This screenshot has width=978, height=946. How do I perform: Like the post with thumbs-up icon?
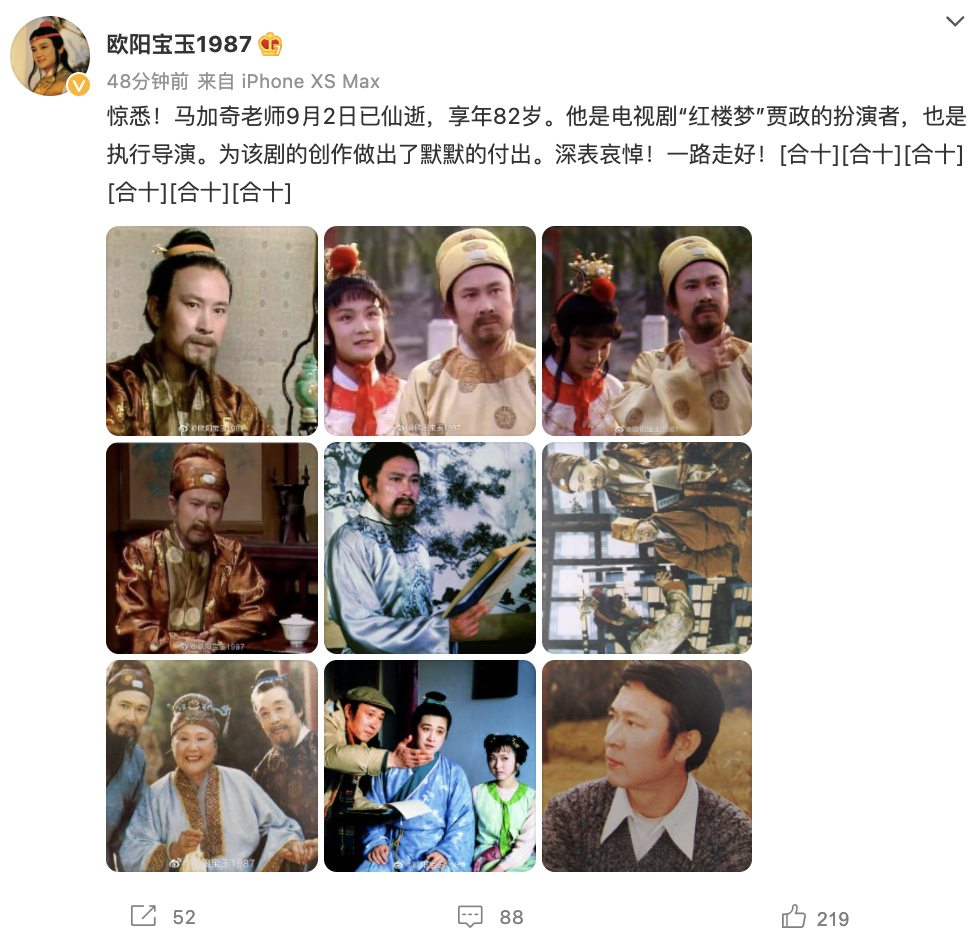(x=793, y=916)
